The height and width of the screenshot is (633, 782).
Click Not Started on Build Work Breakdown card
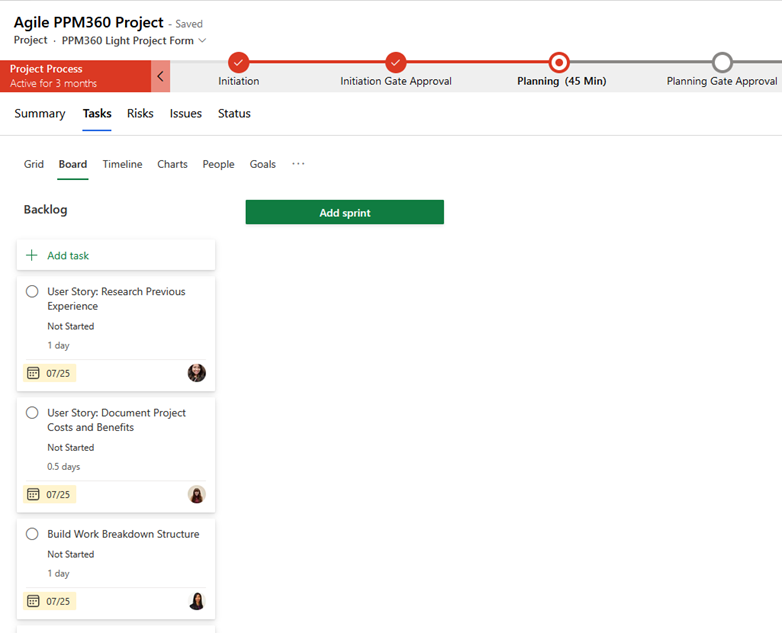pos(70,554)
